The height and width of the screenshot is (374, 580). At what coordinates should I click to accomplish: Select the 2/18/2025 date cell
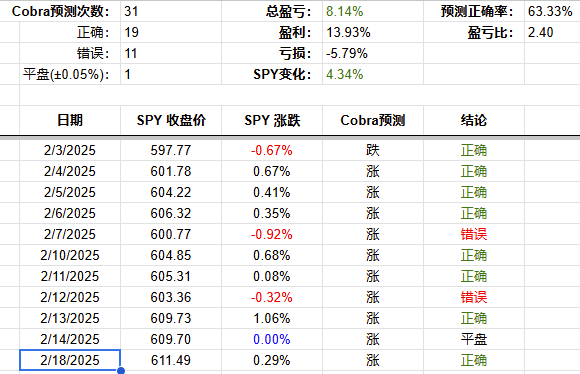pos(70,360)
